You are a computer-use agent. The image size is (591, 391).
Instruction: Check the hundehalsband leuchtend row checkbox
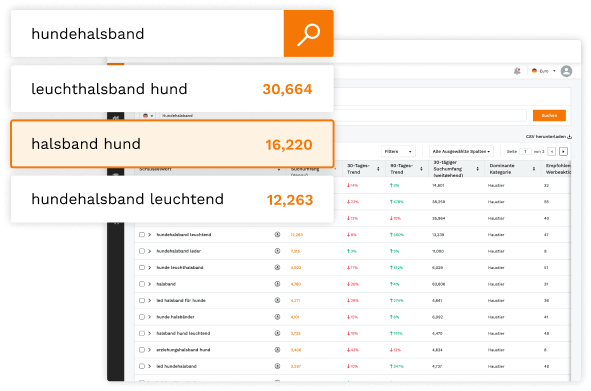(x=142, y=235)
